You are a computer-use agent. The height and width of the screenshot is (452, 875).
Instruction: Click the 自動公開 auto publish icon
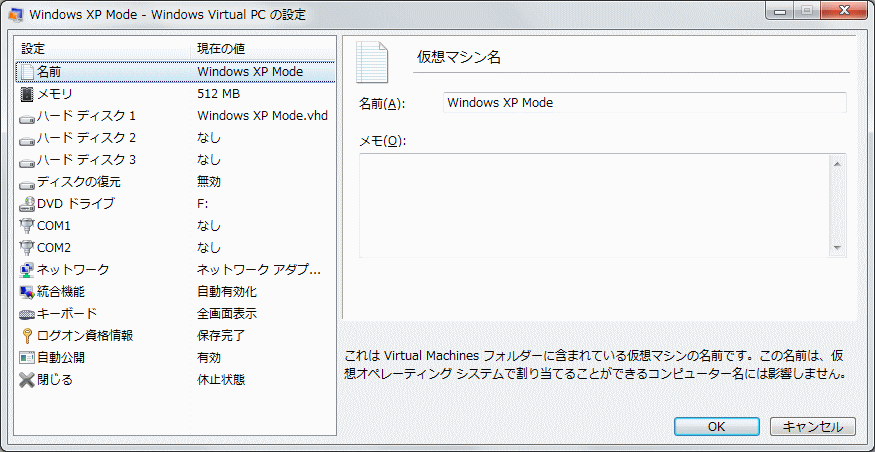27,357
